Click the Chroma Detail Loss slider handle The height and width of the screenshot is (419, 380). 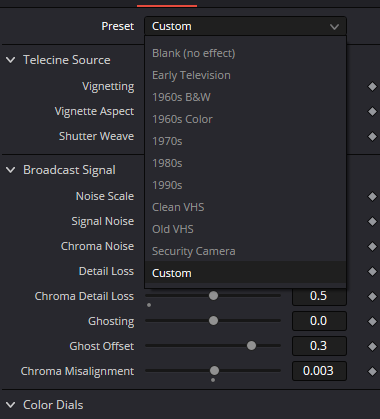click(213, 295)
